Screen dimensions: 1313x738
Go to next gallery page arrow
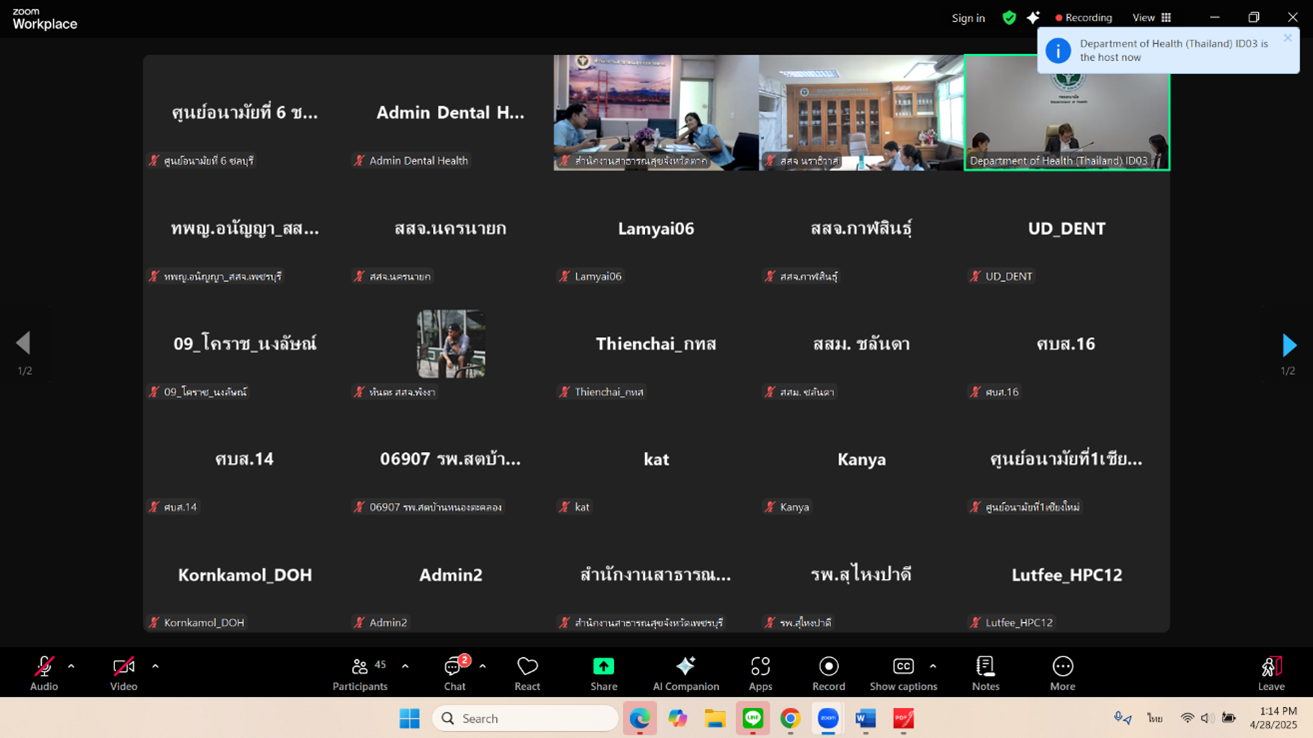[1289, 345]
